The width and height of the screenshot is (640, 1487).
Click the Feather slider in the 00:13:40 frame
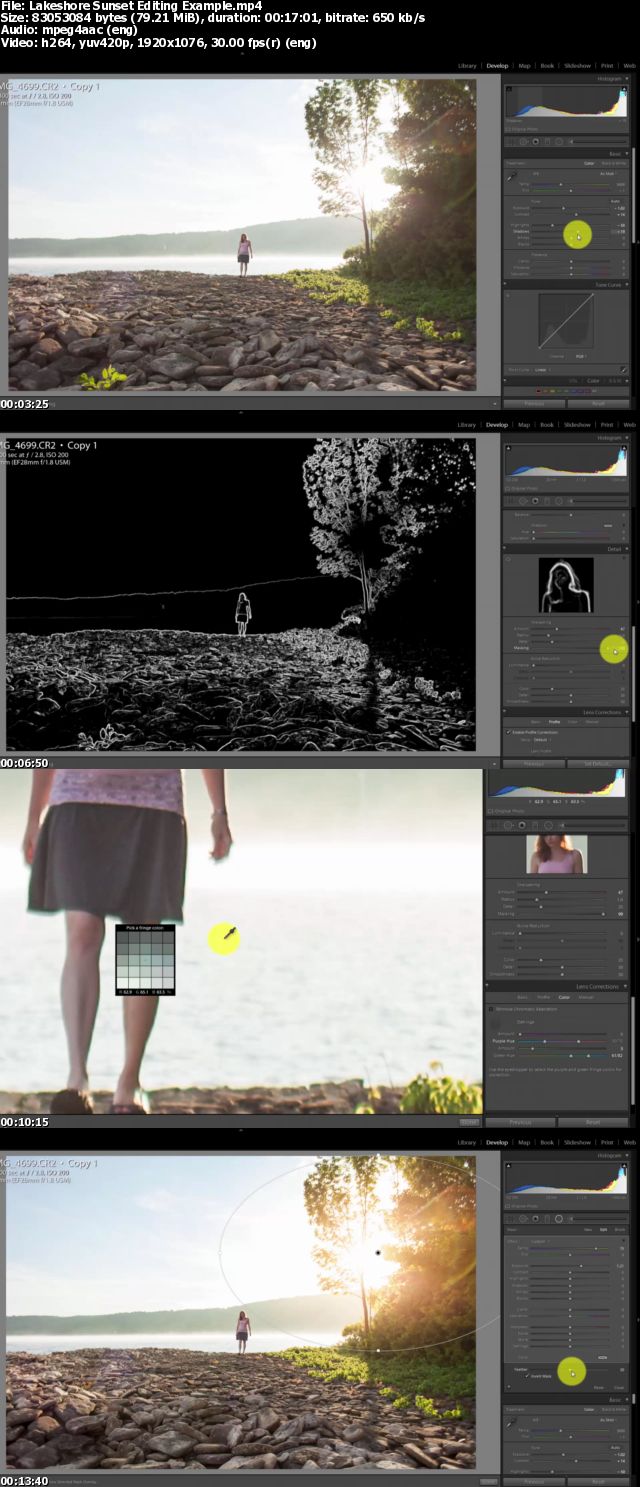tap(570, 1370)
